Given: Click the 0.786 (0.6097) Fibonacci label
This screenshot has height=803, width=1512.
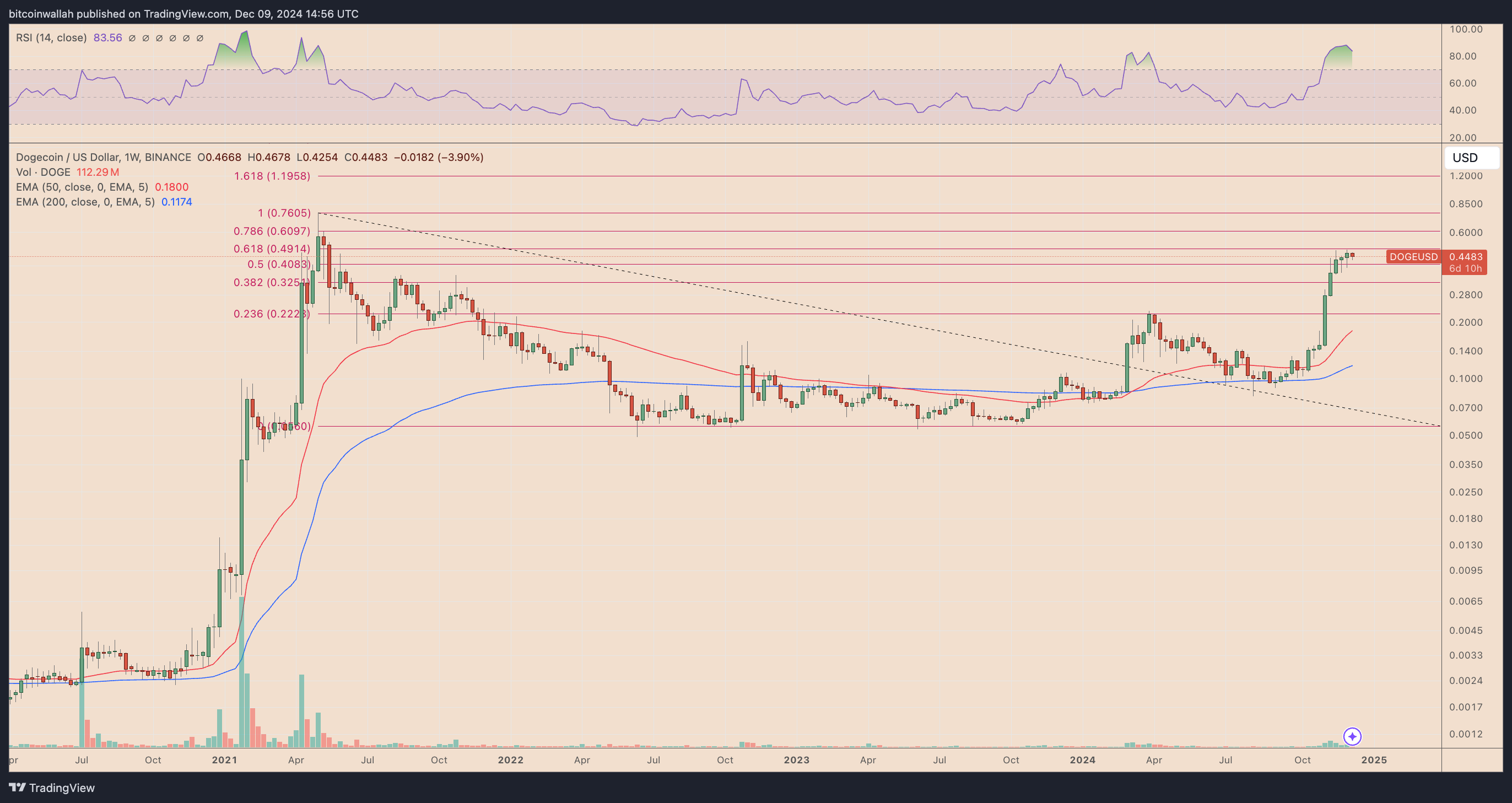Looking at the screenshot, I should point(272,231).
